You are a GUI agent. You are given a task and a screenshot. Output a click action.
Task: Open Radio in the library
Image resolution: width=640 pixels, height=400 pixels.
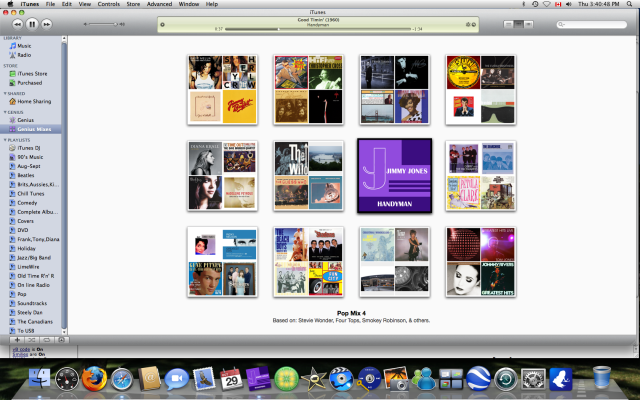24,55
